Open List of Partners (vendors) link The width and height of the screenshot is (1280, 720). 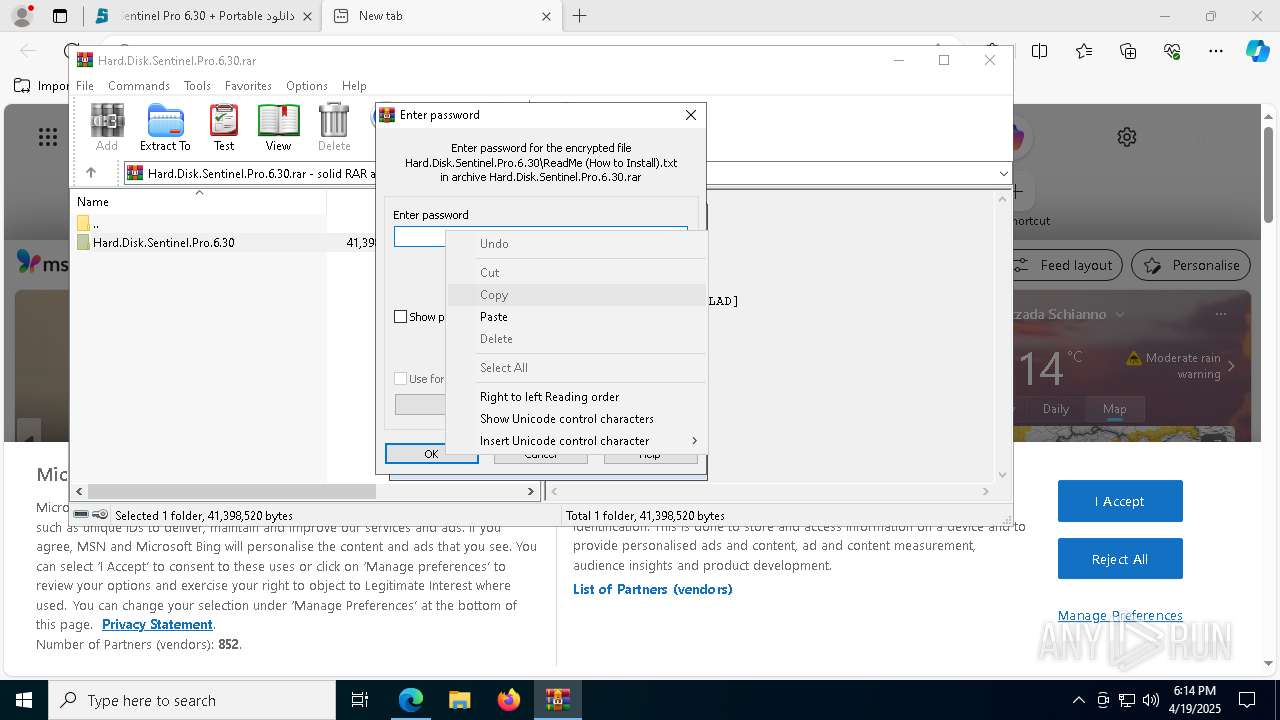coord(653,589)
